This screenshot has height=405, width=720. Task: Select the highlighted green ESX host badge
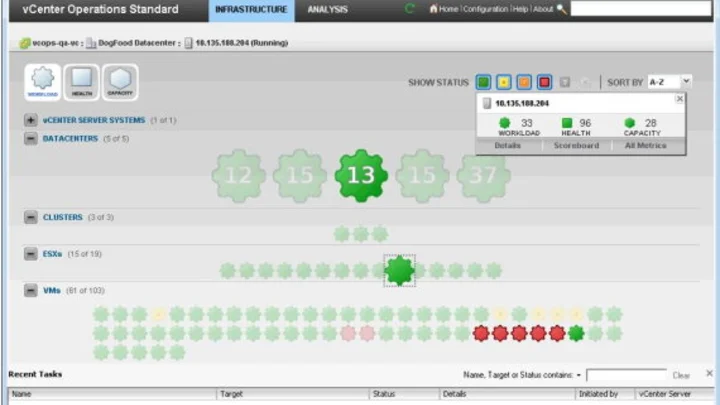click(399, 270)
